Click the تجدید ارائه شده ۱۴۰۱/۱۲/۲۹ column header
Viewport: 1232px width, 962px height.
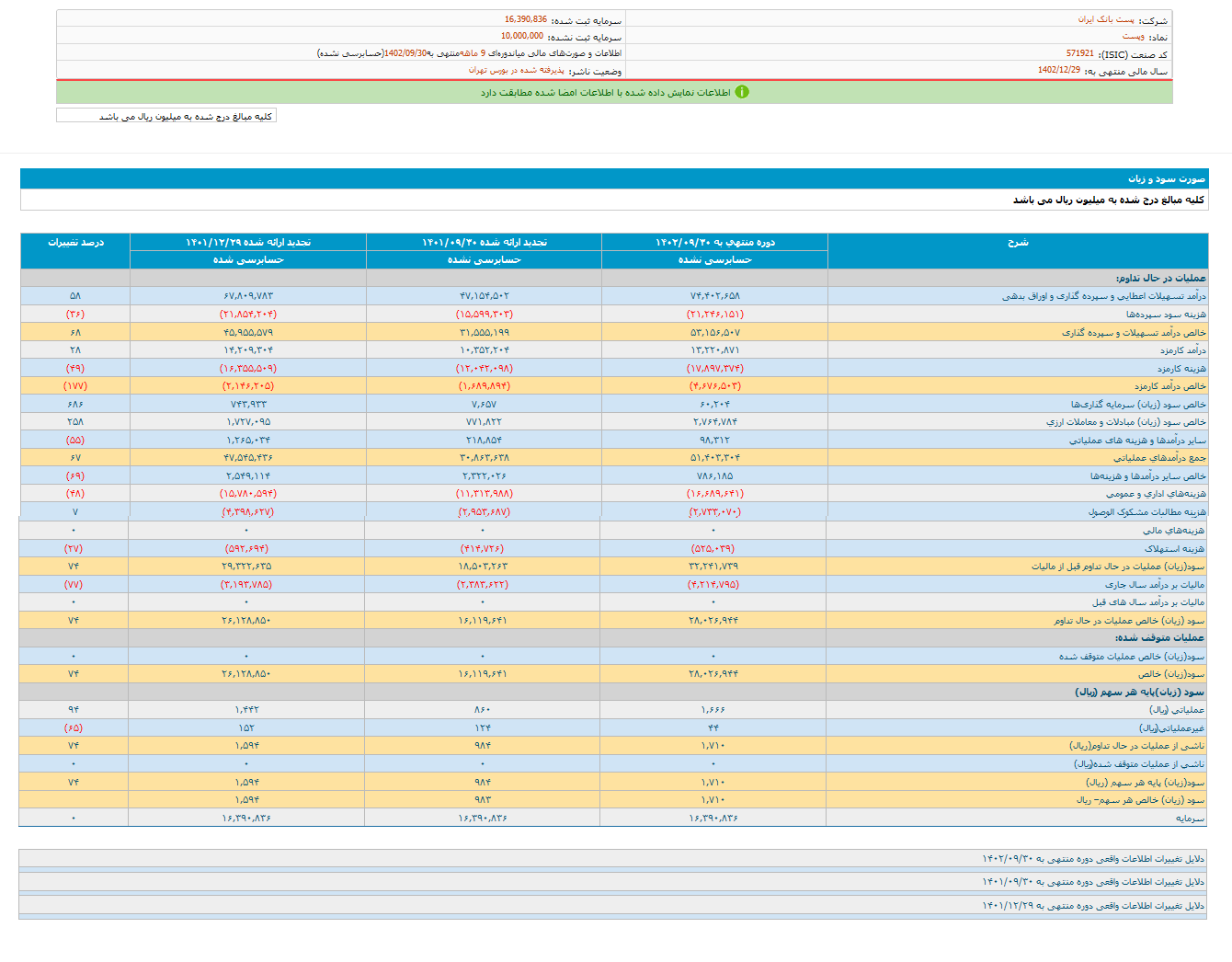click(x=248, y=242)
